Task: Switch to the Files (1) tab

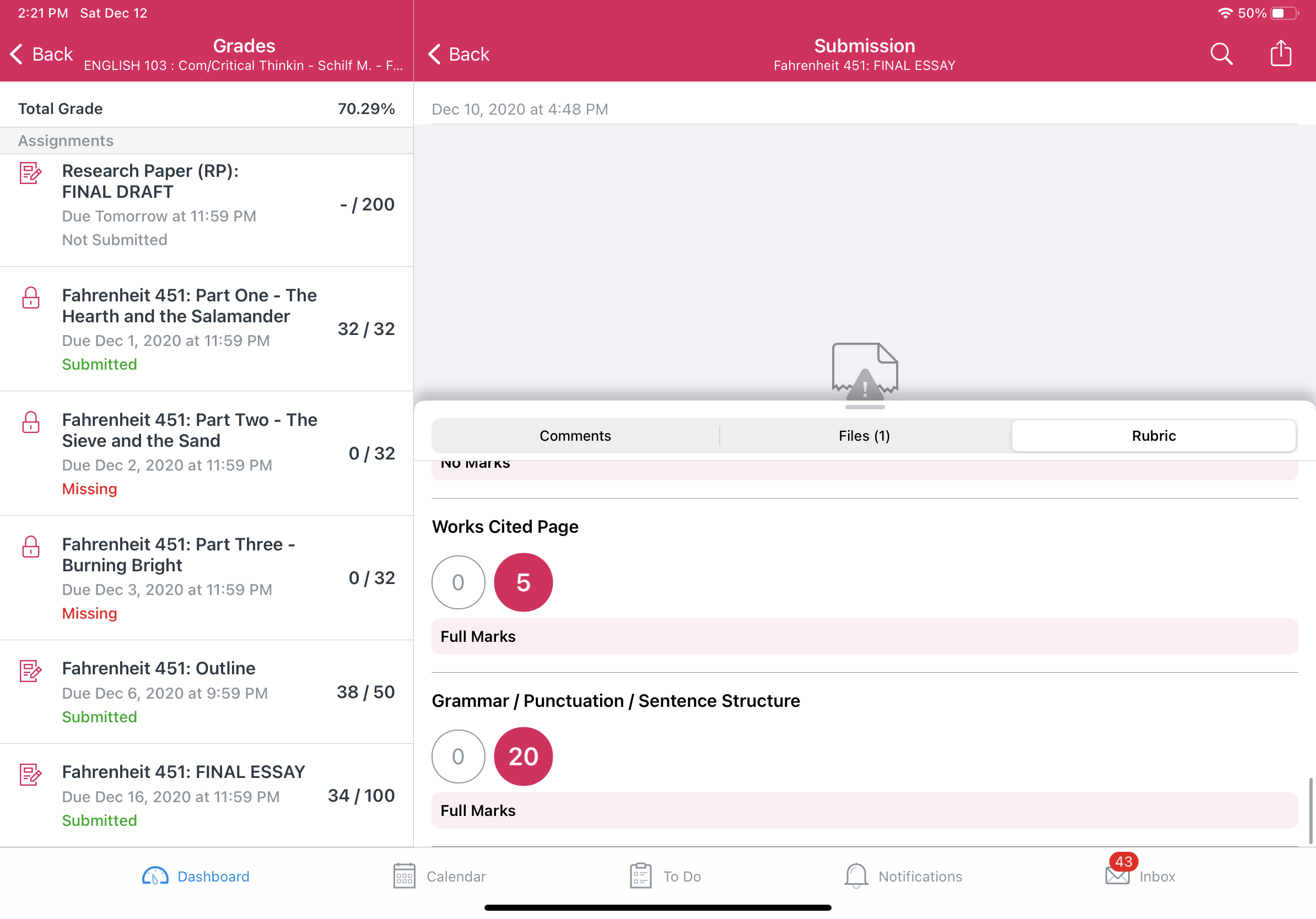Action: (x=864, y=436)
